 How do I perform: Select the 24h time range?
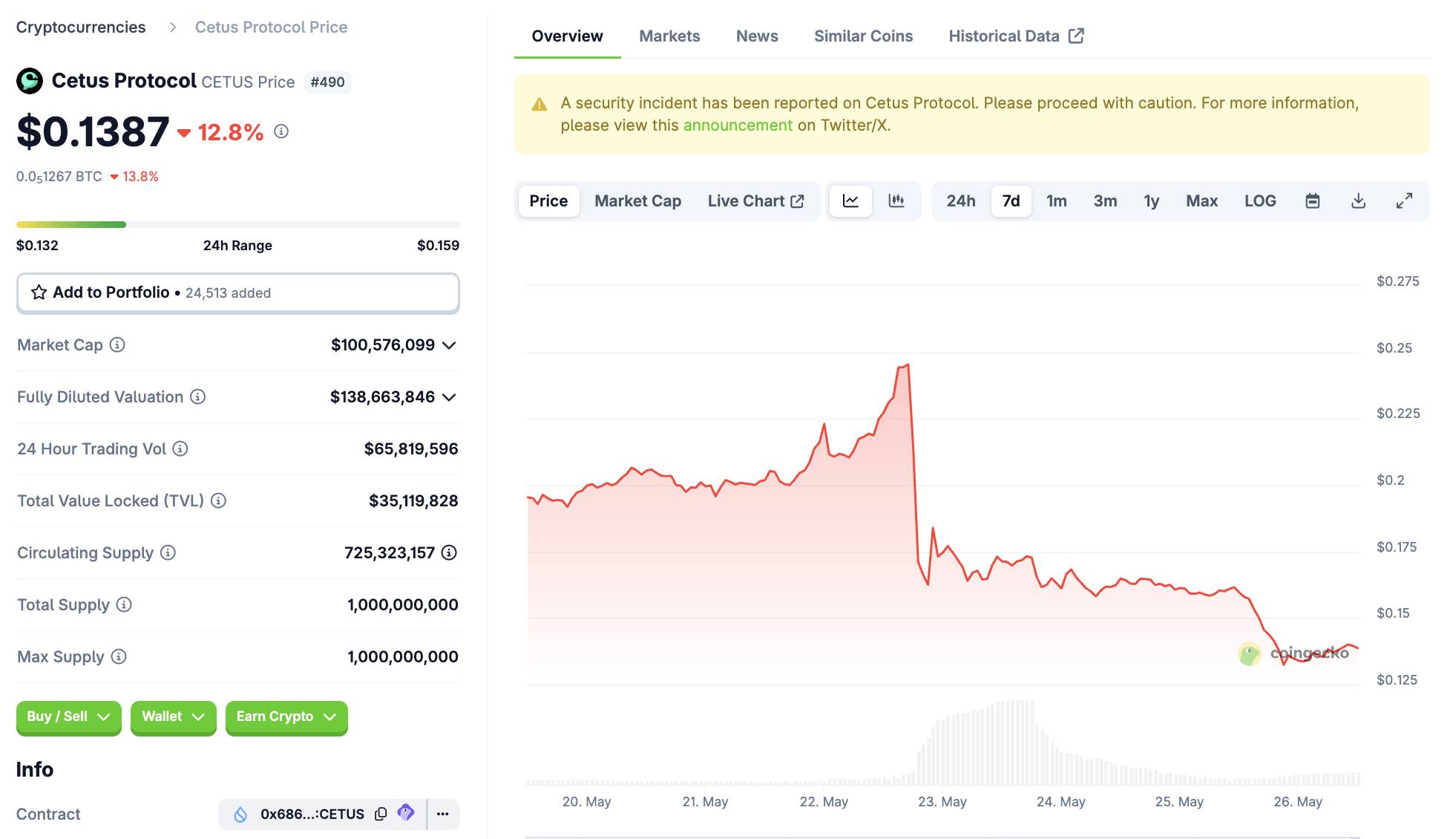960,201
